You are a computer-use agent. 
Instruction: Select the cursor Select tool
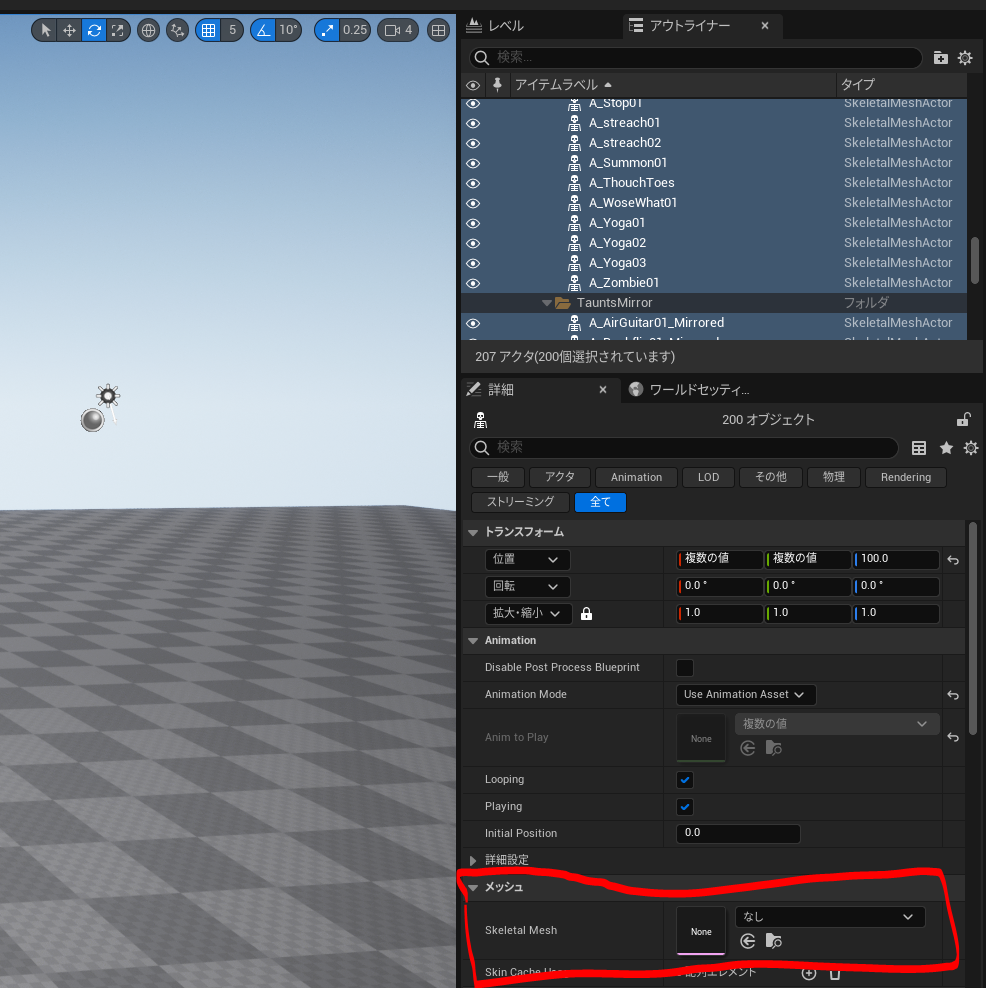(44, 30)
